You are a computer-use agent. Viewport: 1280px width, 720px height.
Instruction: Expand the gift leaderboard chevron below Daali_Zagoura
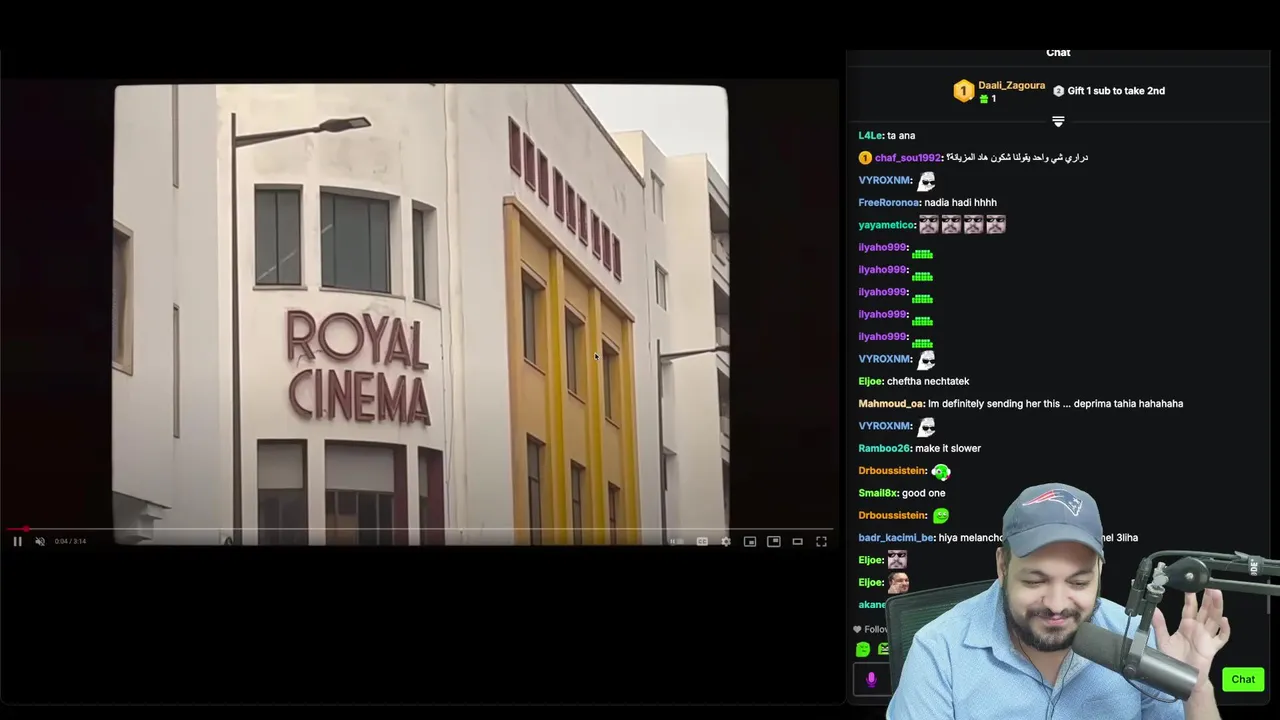[x=1058, y=121]
